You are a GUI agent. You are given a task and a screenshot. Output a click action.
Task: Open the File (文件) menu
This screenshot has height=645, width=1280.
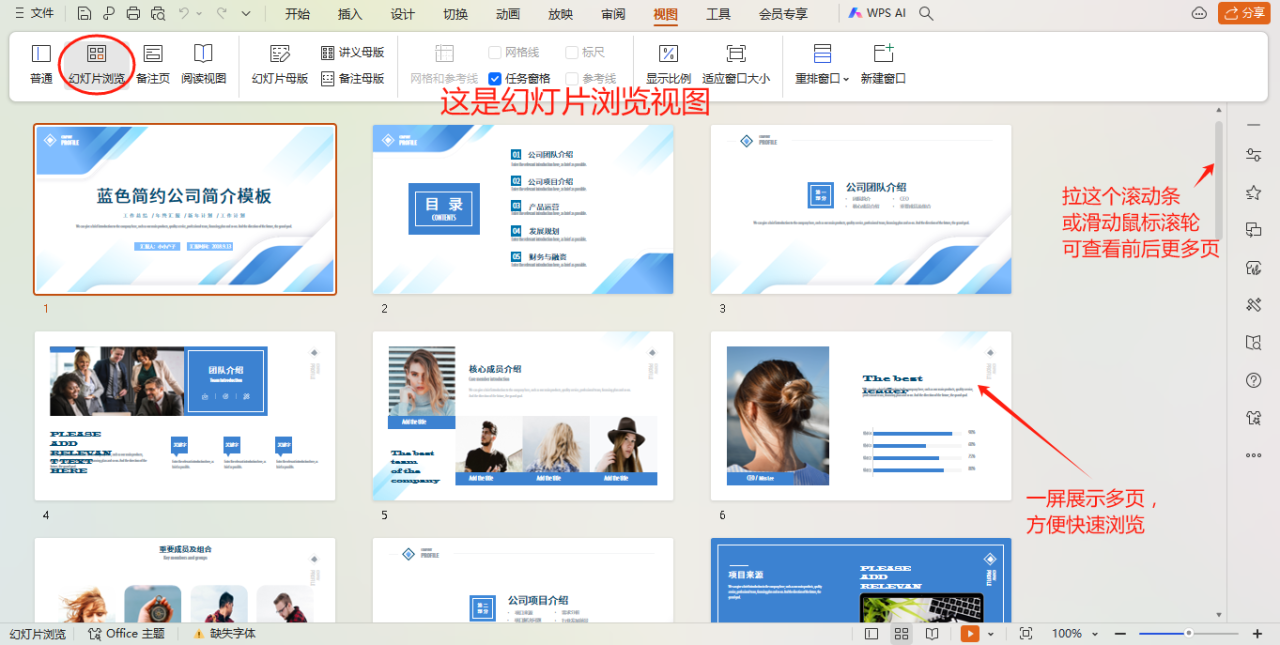click(x=34, y=13)
